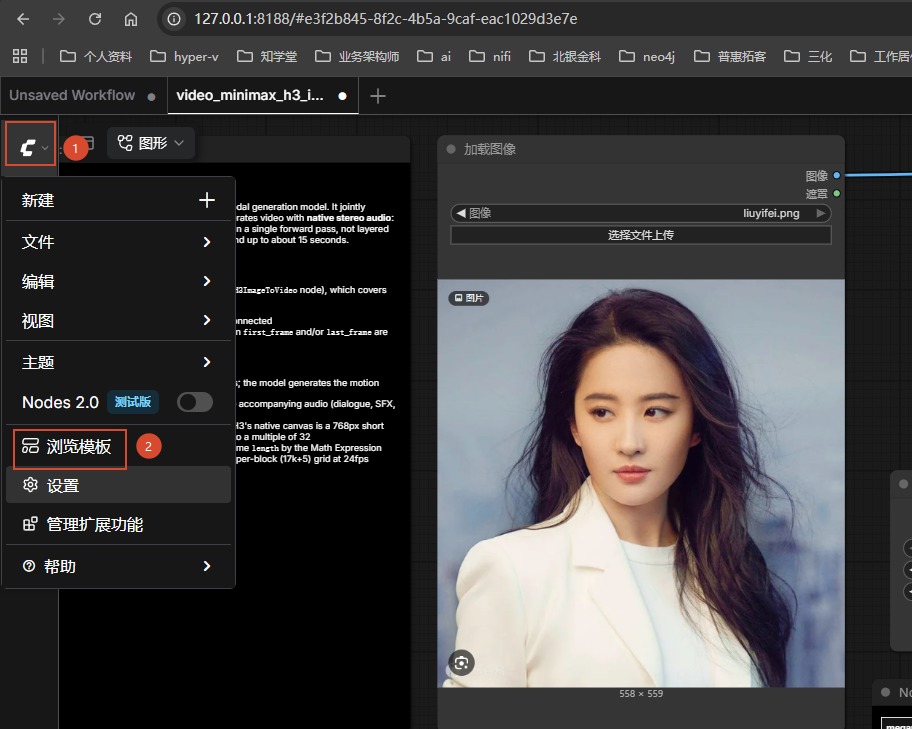This screenshot has height=729, width=912.
Task: Open the 北银金科 bookmark folder
Action: (565, 56)
